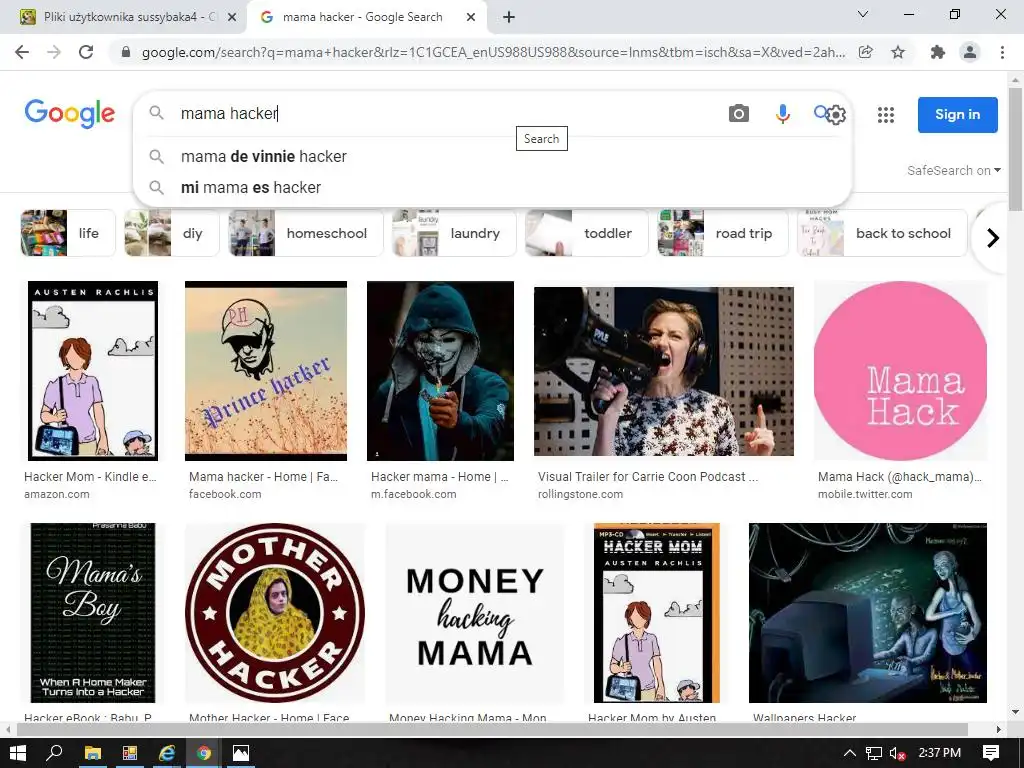Open the rollingstone.com source link
This screenshot has width=1024, height=768.
pyautogui.click(x=580, y=494)
